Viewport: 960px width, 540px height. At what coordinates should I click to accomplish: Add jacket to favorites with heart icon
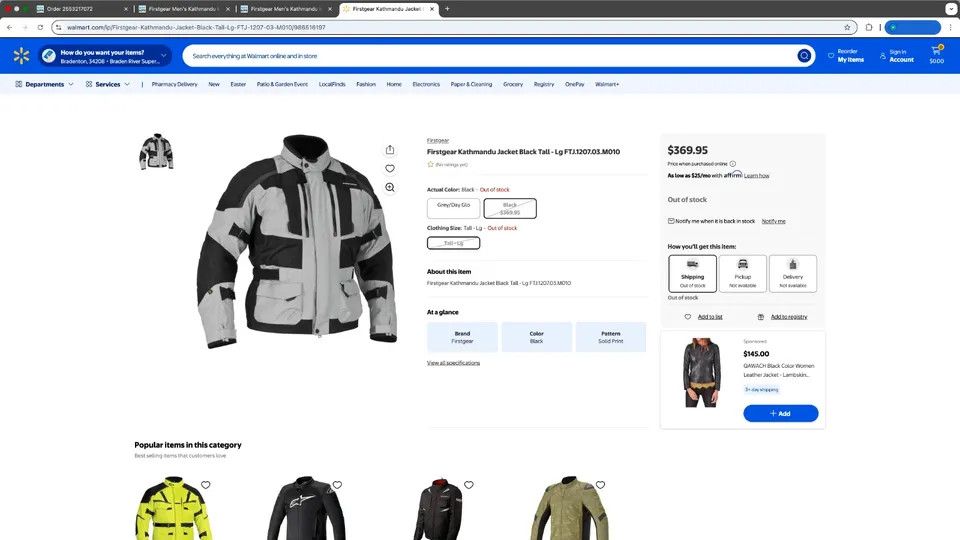click(390, 168)
